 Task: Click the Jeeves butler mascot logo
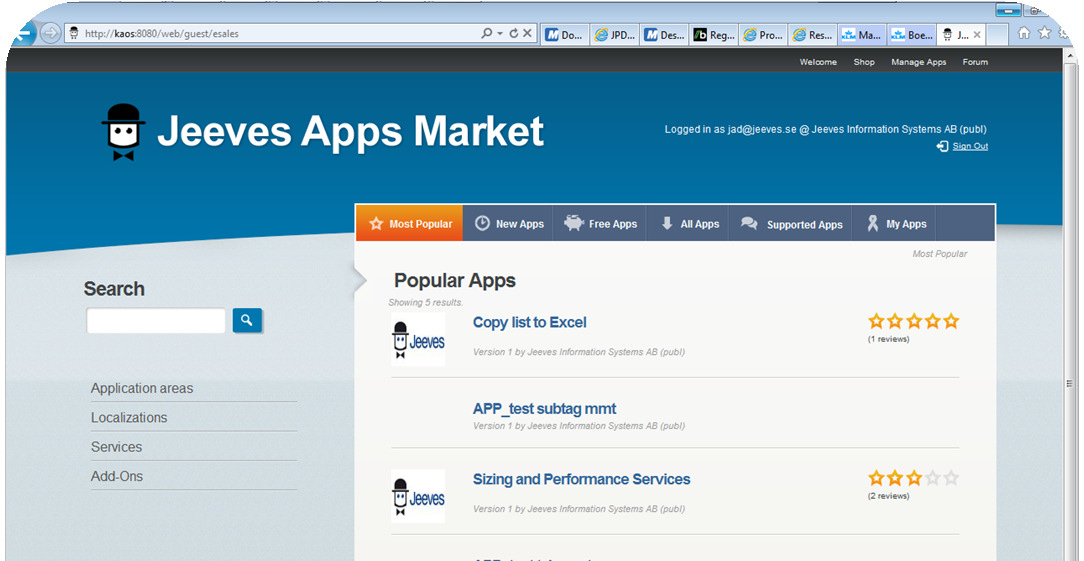pyautogui.click(x=124, y=132)
